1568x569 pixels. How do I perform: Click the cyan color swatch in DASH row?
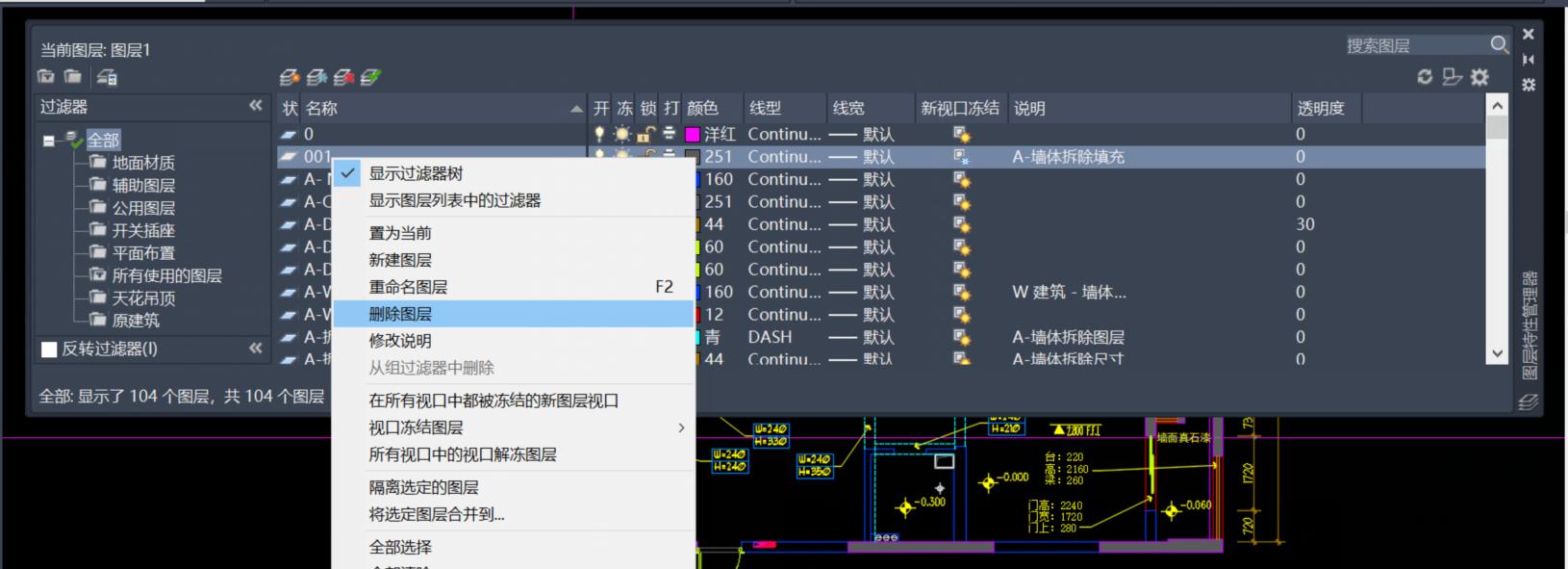coord(695,337)
